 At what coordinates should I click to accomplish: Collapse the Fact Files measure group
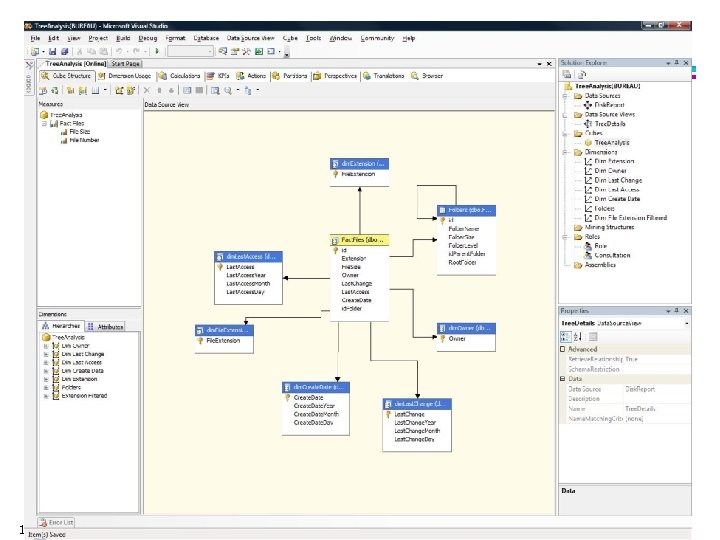43,123
